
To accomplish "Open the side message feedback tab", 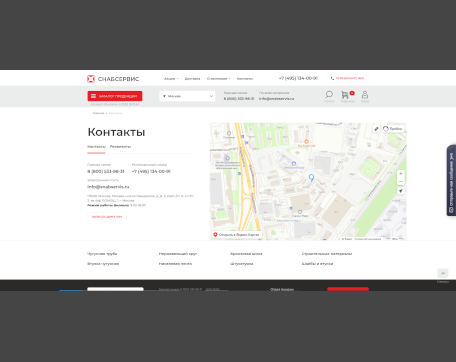I will 451,180.
